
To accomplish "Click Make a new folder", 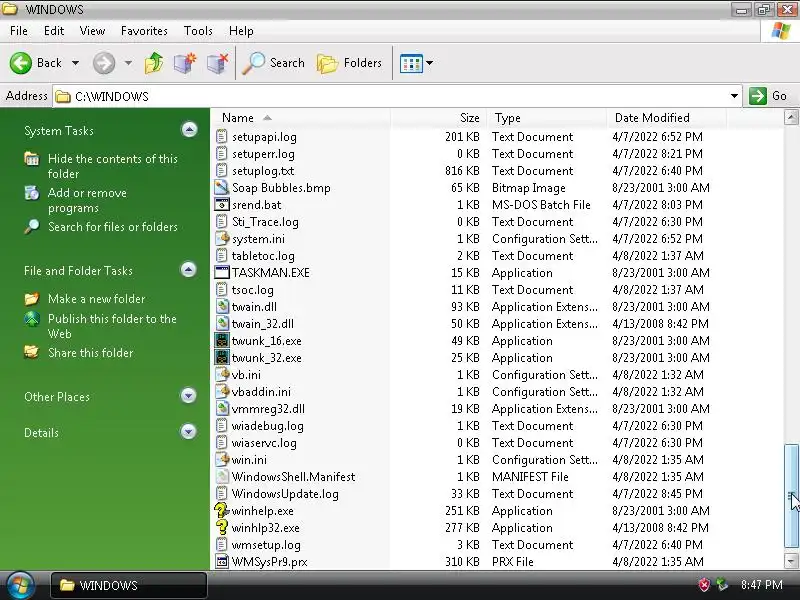I will tap(96, 299).
